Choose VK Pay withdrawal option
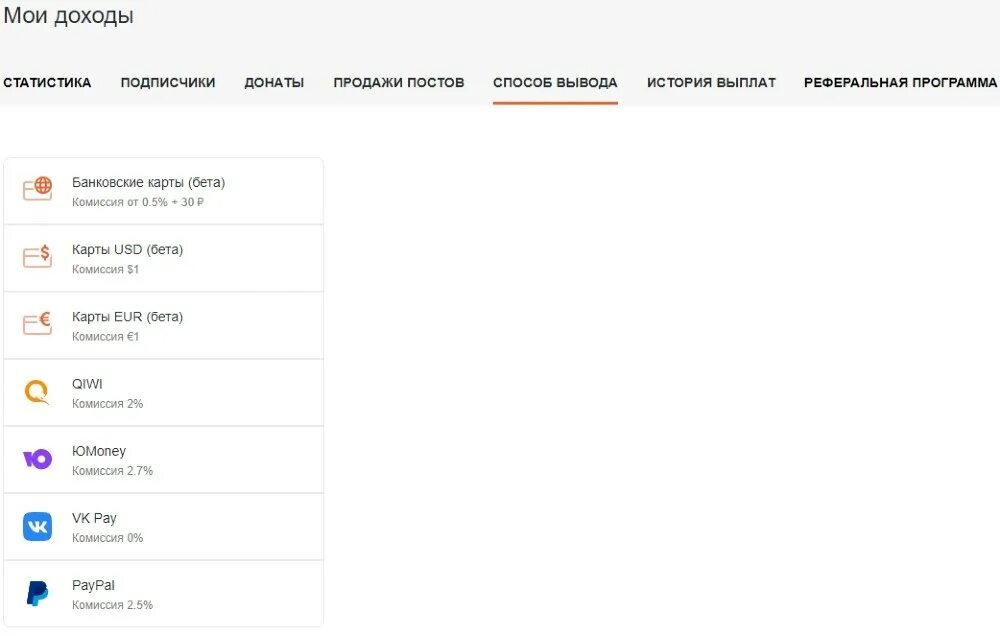Viewport: 1000px width, 636px height. pyautogui.click(x=164, y=526)
